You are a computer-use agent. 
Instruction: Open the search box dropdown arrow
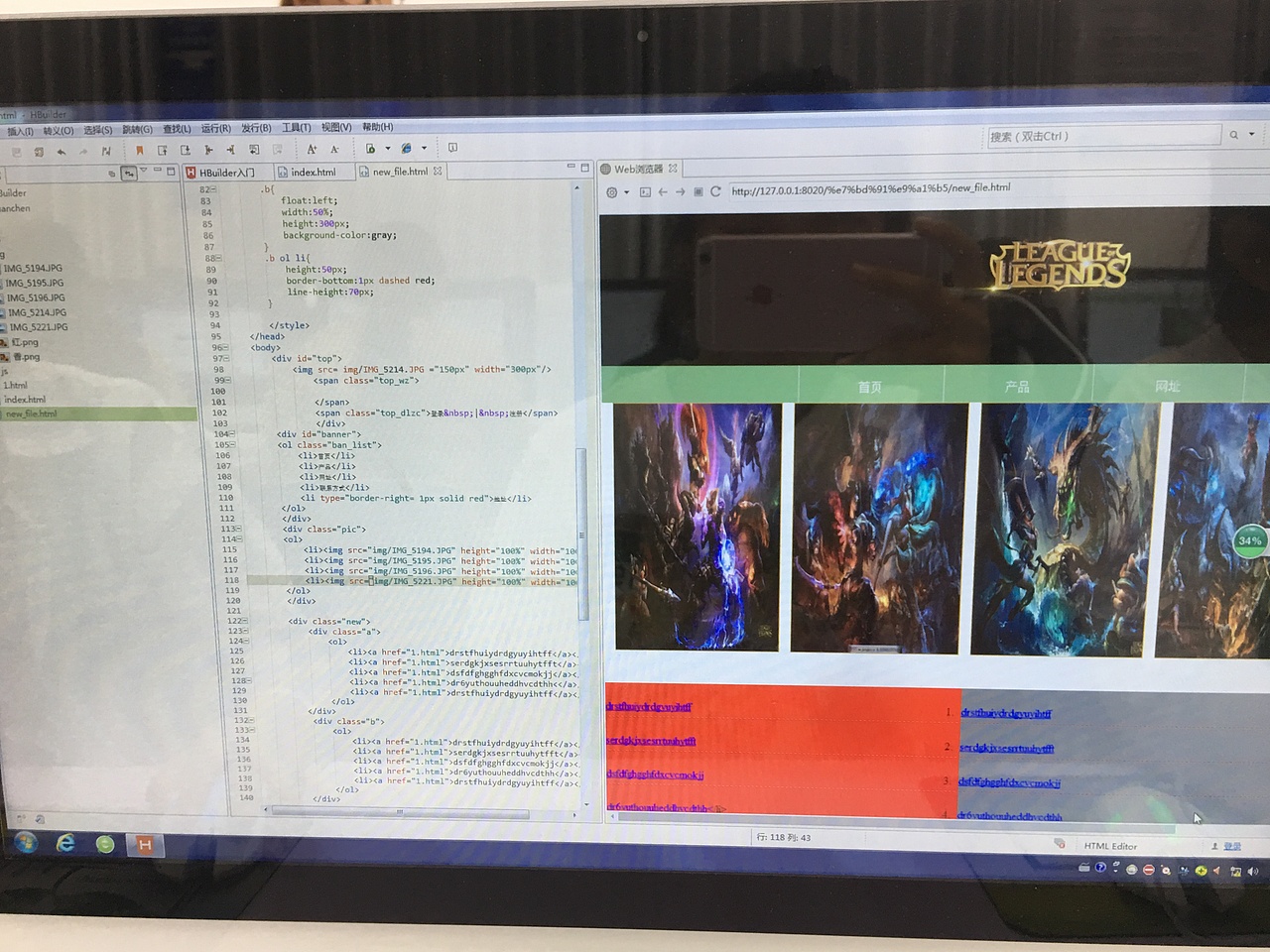point(1252,135)
